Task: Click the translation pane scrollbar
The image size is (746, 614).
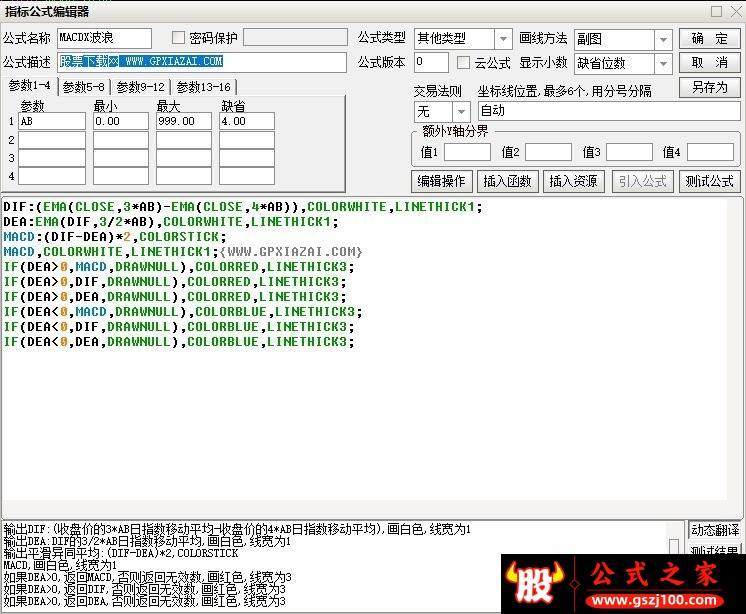Action: click(674, 546)
